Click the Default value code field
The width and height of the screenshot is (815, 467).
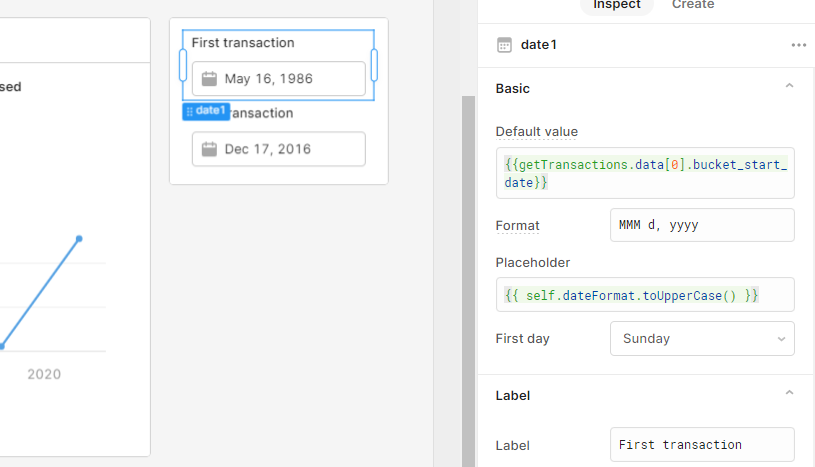coord(645,173)
